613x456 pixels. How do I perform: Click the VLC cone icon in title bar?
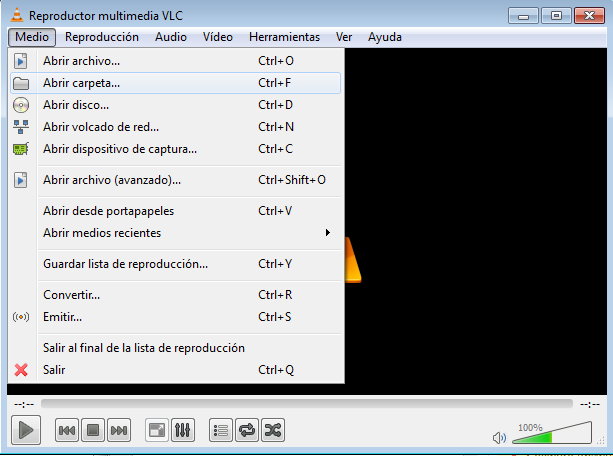pyautogui.click(x=16, y=15)
